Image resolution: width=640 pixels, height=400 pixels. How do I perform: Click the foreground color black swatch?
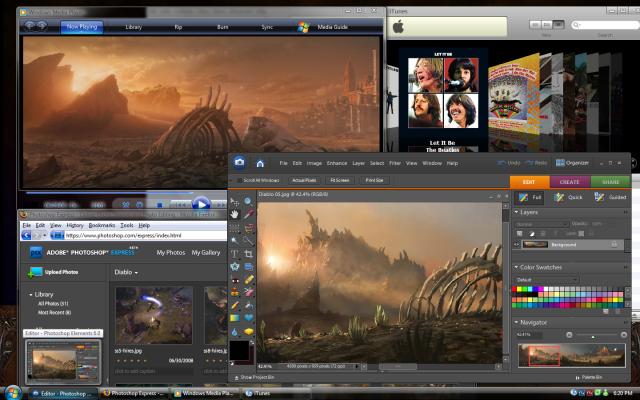pos(239,350)
